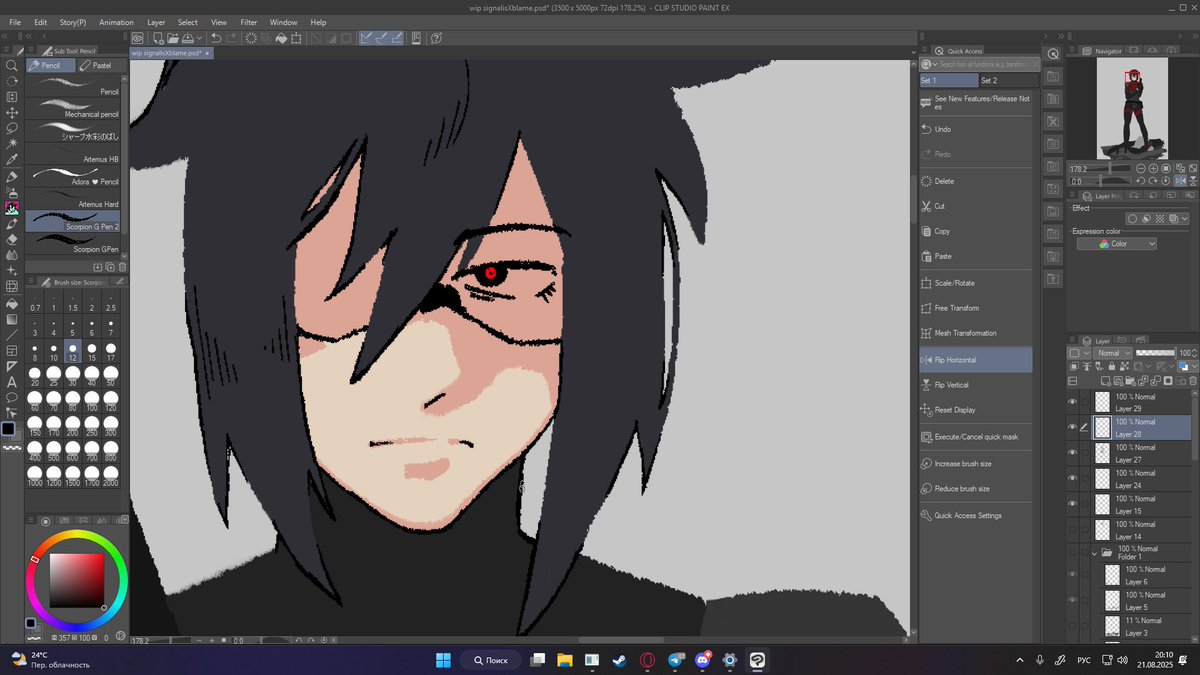Screen dimensions: 1200x675
Task: Open the Filter menu
Action: [x=247, y=21]
